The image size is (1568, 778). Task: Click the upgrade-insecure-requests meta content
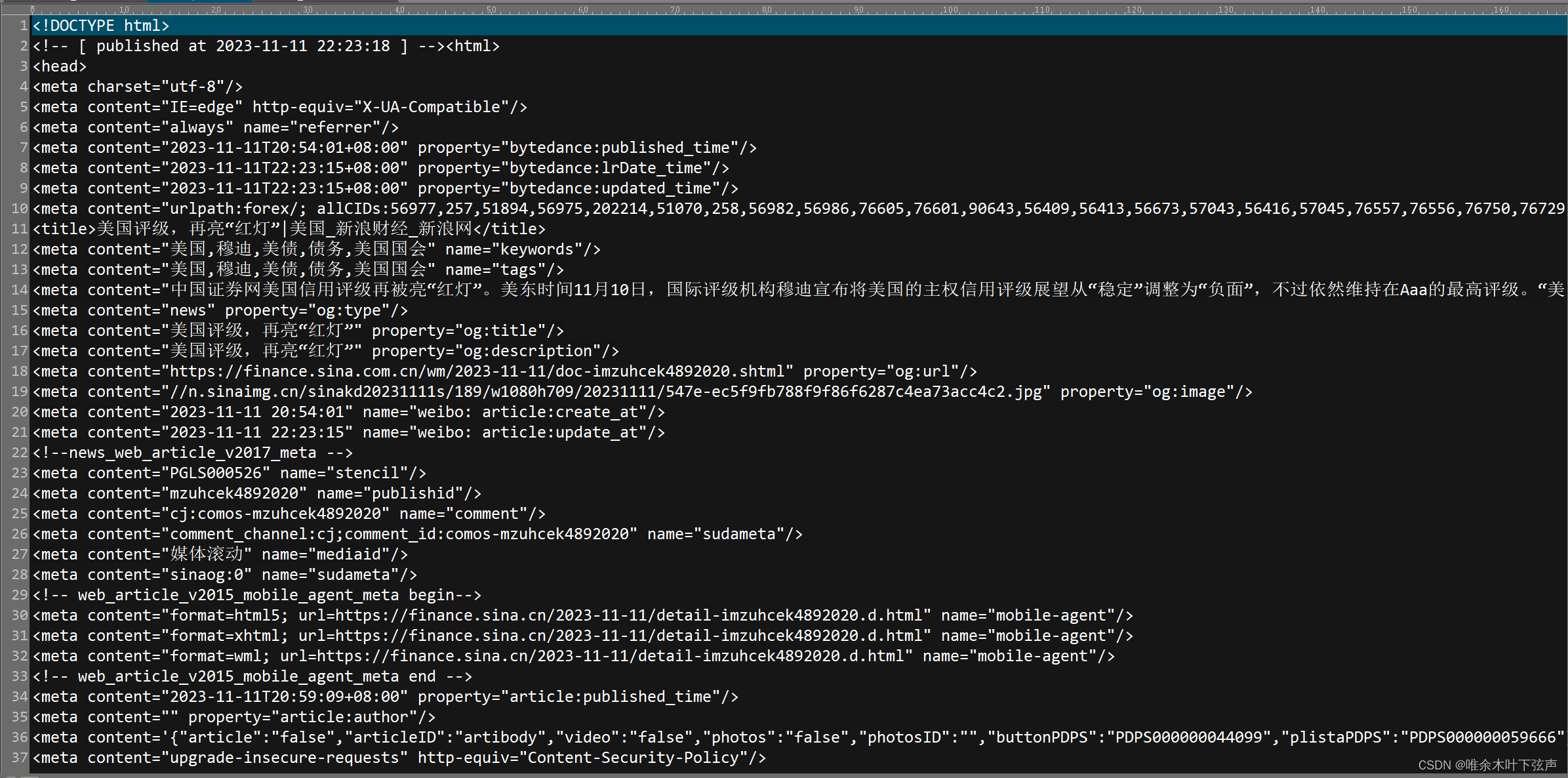(x=285, y=758)
